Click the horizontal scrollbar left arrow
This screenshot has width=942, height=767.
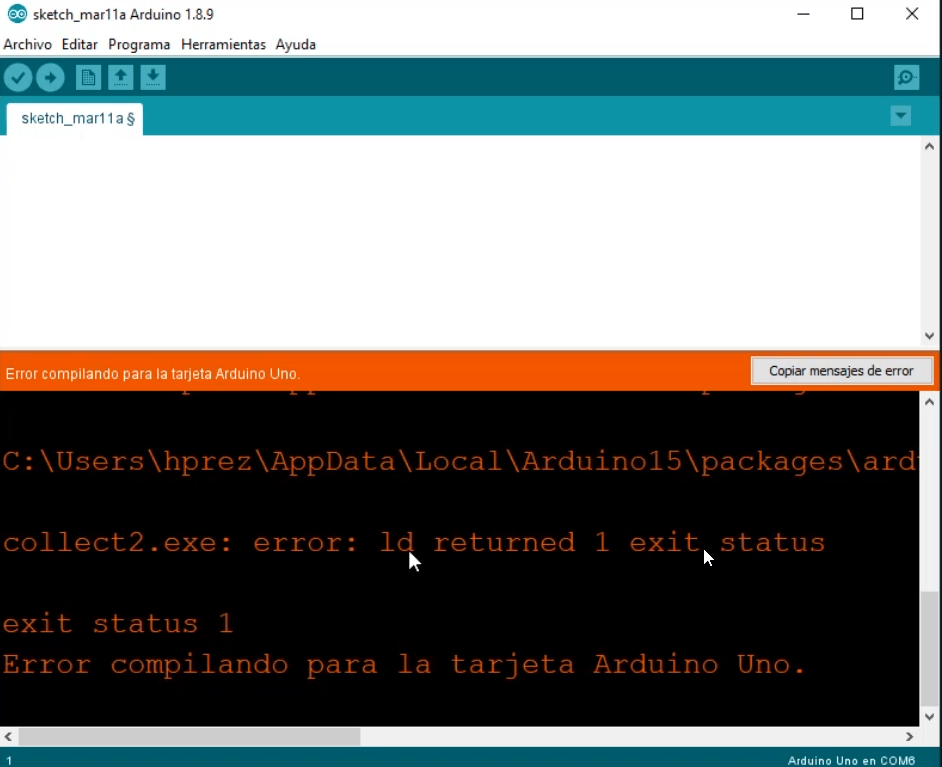tap(8, 736)
